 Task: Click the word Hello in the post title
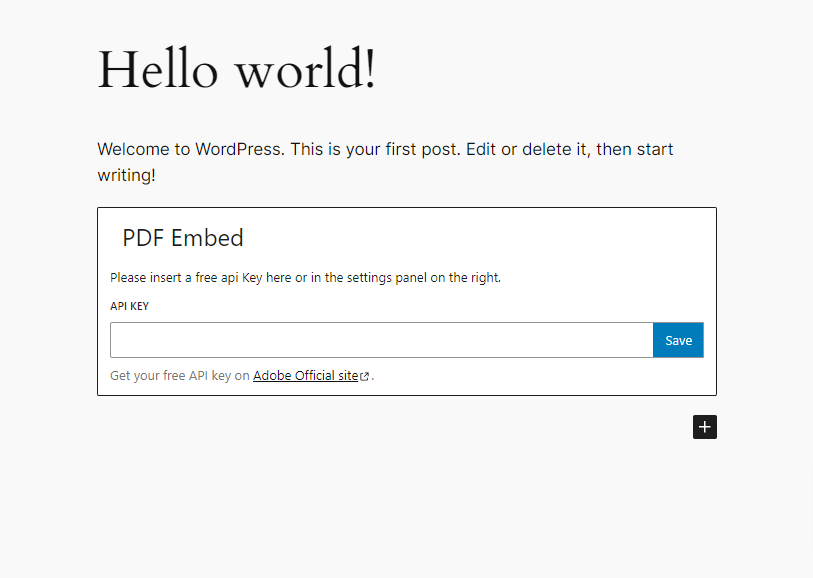[x=158, y=69]
